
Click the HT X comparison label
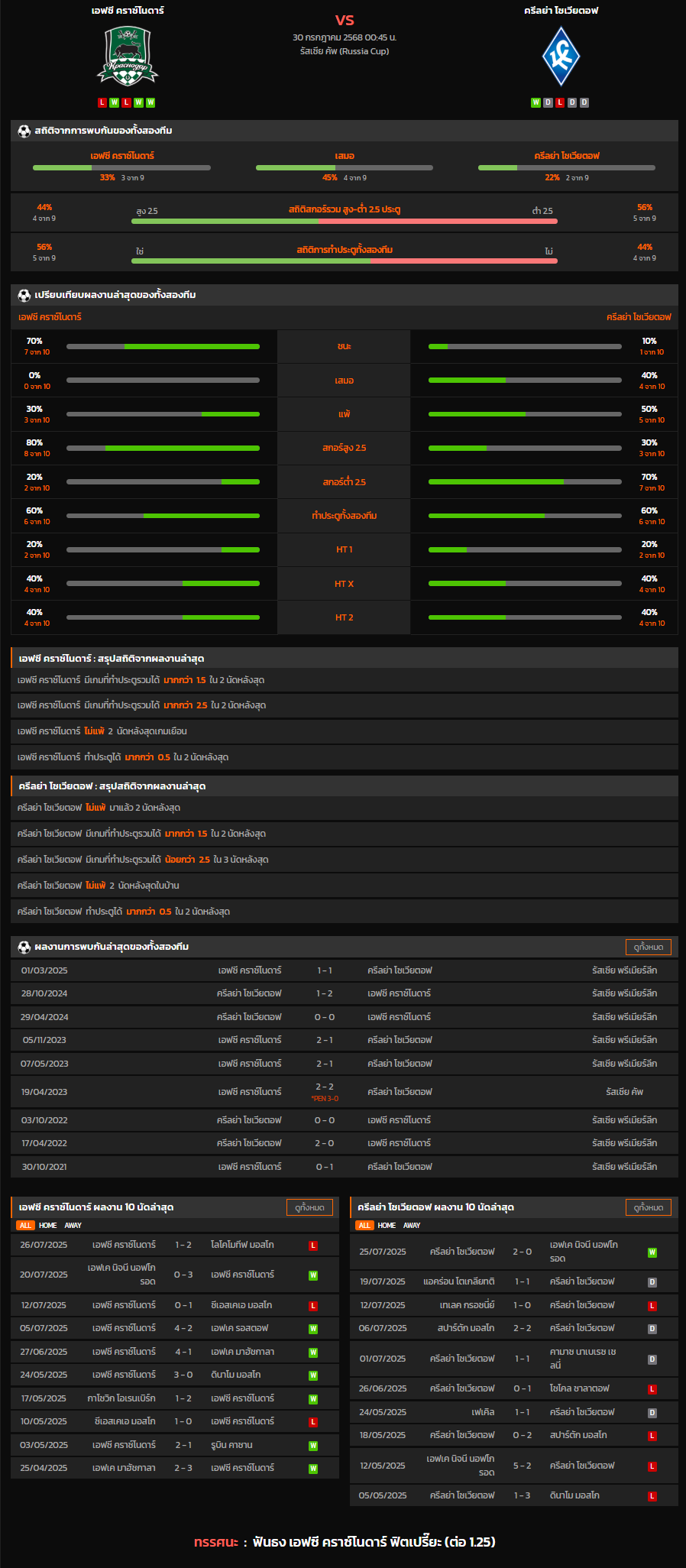[x=345, y=584]
